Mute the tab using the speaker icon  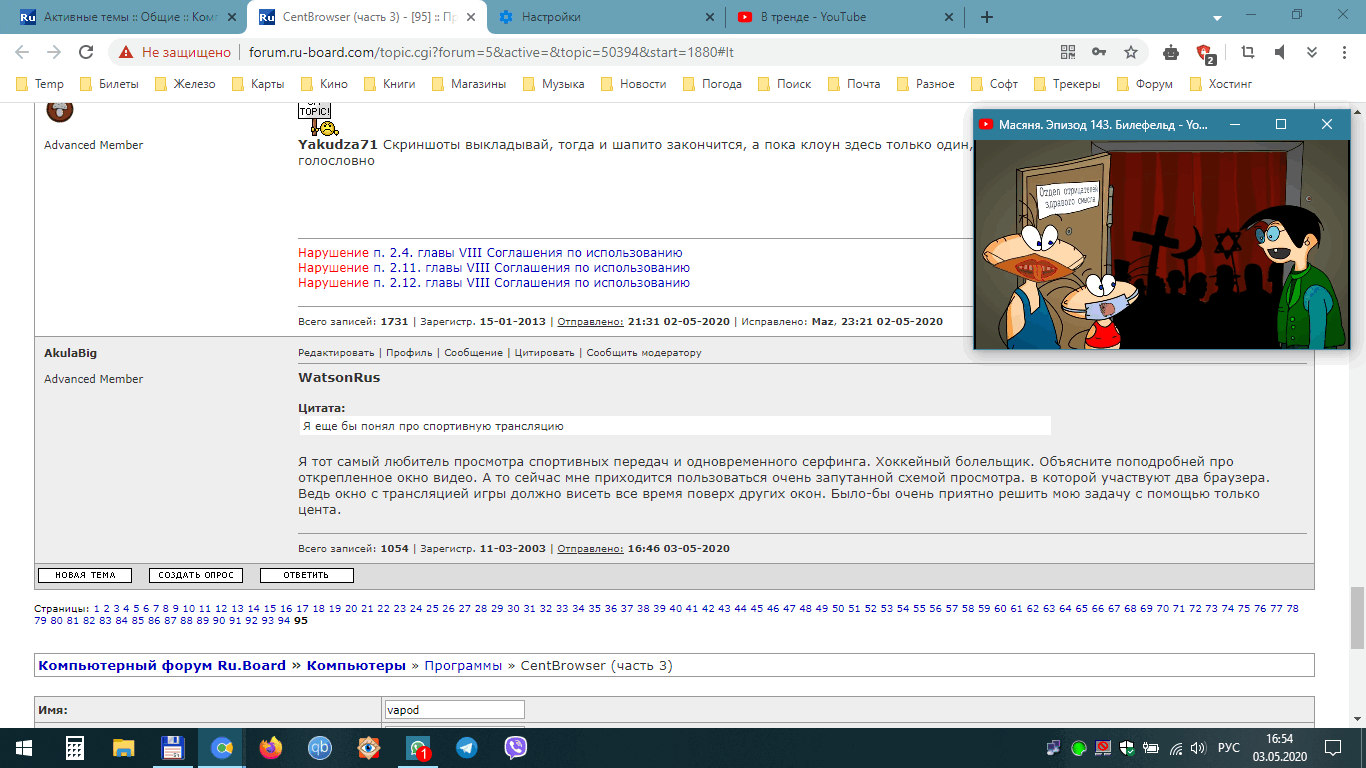[1279, 52]
